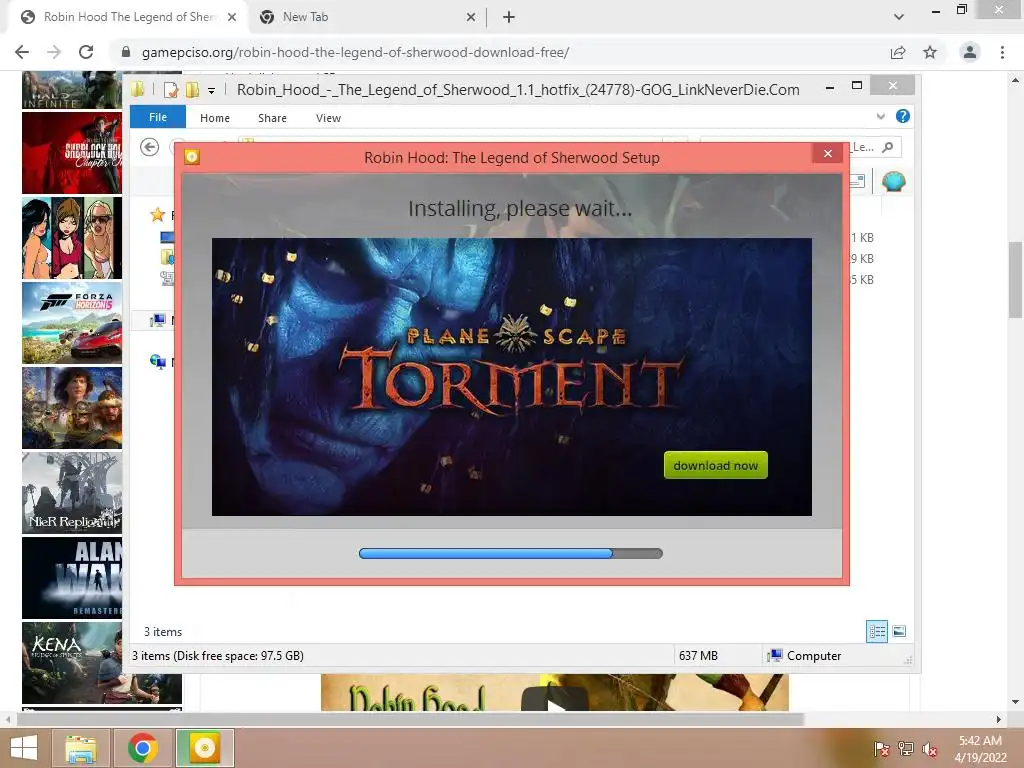Screen dimensions: 1024x768
Task: Click the muted volume tray icon
Action: (x=930, y=749)
